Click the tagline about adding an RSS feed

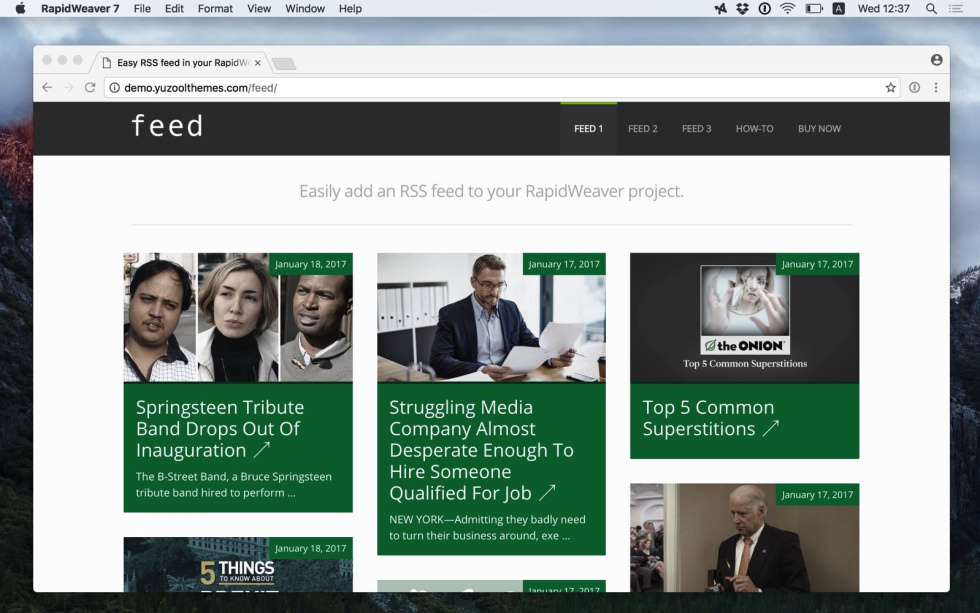pyautogui.click(x=491, y=191)
